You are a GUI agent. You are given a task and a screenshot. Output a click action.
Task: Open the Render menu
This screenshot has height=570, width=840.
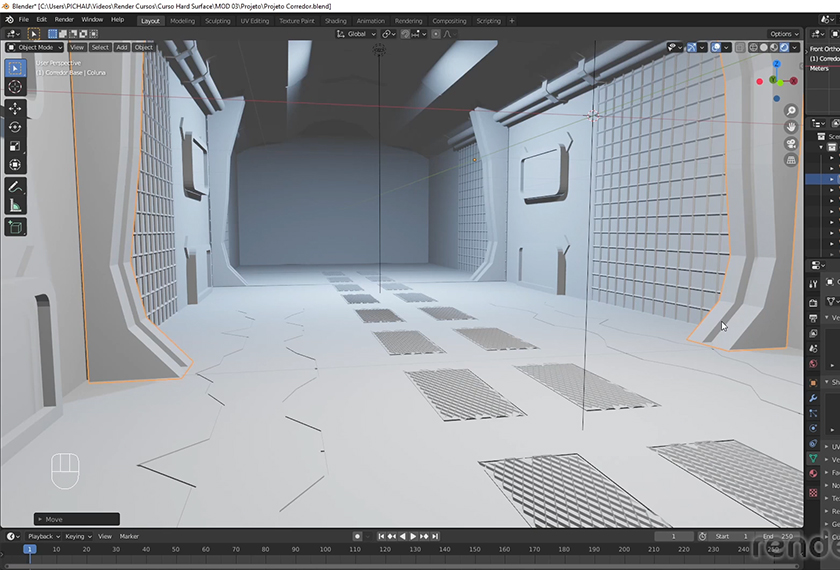pos(64,20)
